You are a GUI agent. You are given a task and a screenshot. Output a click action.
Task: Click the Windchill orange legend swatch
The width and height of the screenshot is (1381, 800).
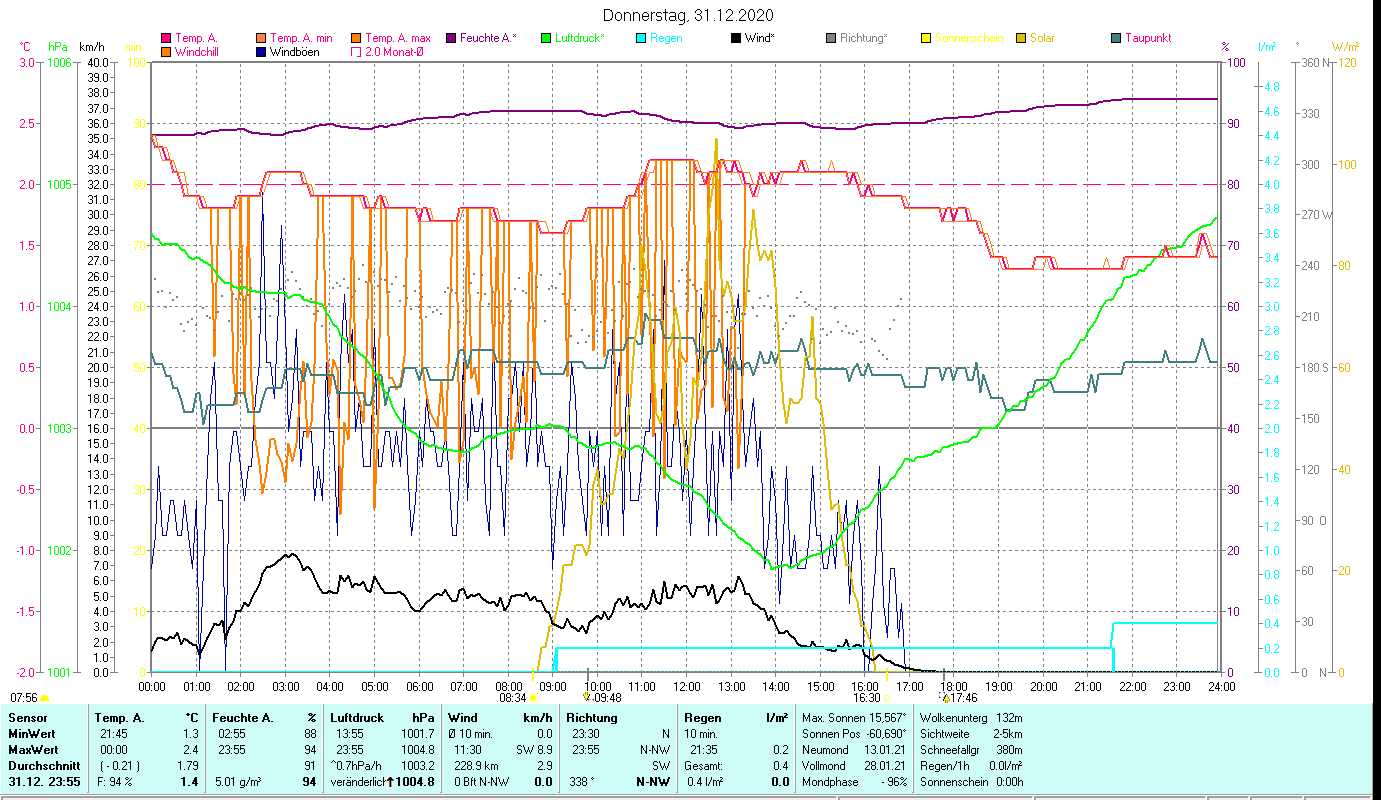coord(166,52)
